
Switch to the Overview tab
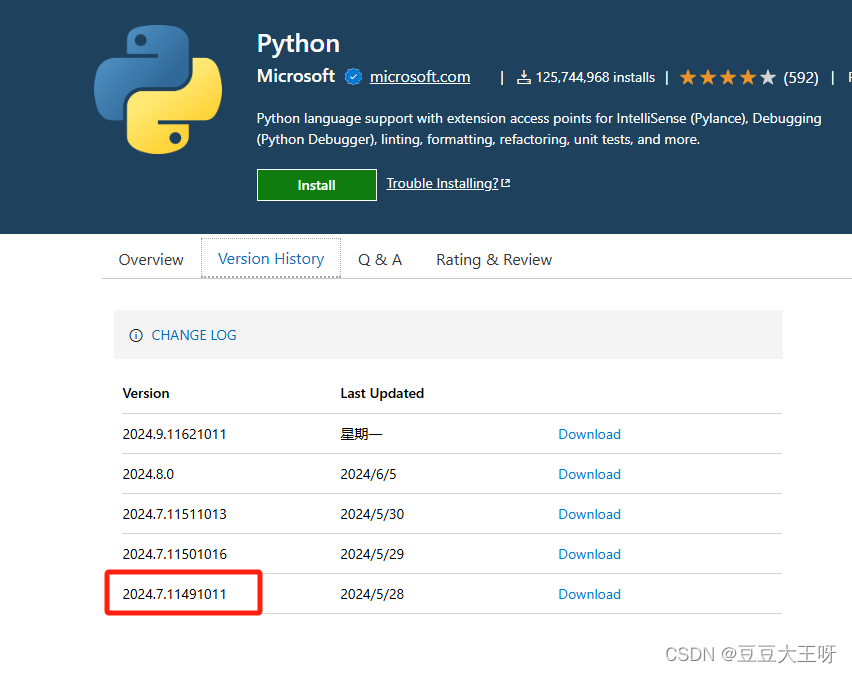tap(151, 260)
